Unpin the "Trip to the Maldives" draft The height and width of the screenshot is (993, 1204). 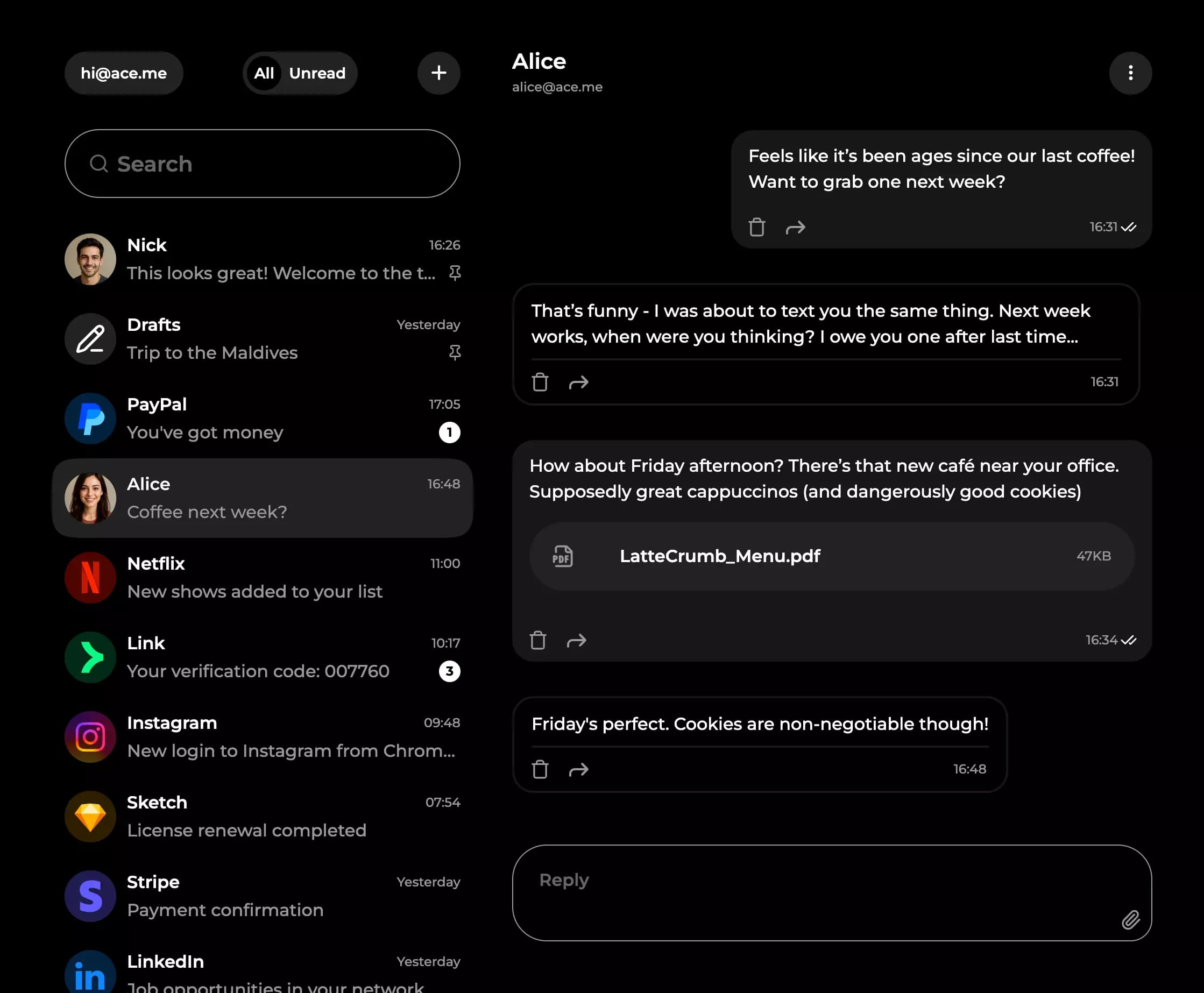coord(455,353)
